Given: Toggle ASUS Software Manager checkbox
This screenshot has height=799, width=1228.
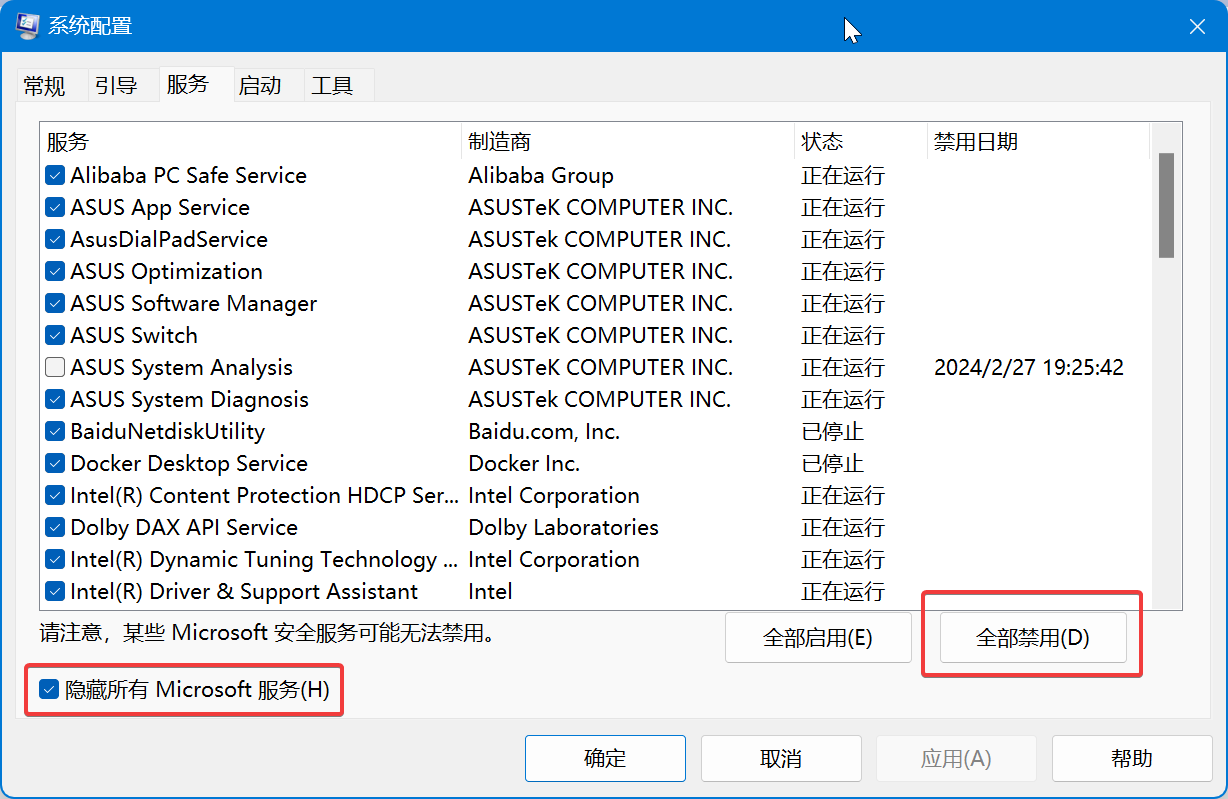Looking at the screenshot, I should (x=55, y=304).
